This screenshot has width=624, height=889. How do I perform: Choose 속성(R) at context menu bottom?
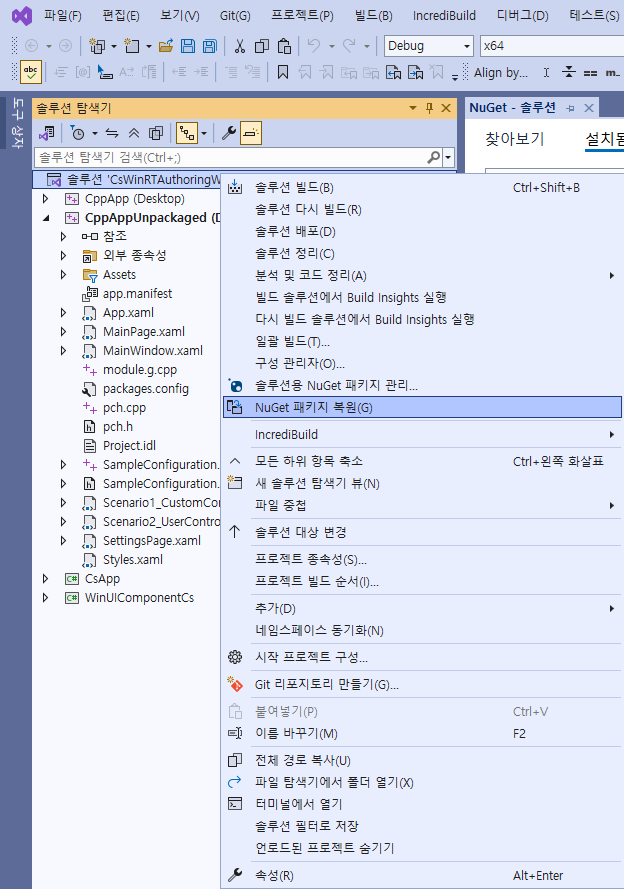[x=422, y=875]
